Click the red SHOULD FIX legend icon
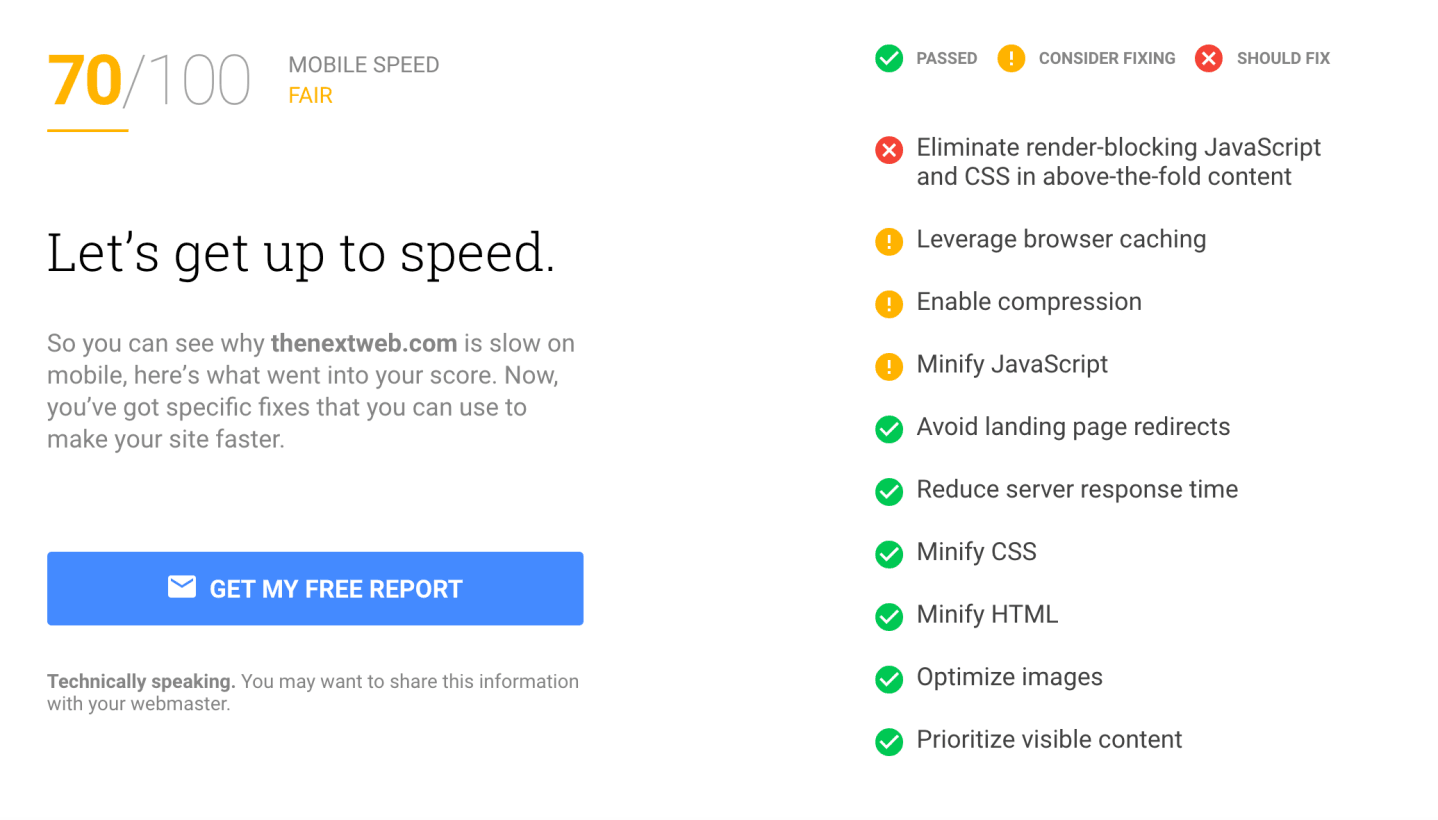 [x=1209, y=59]
